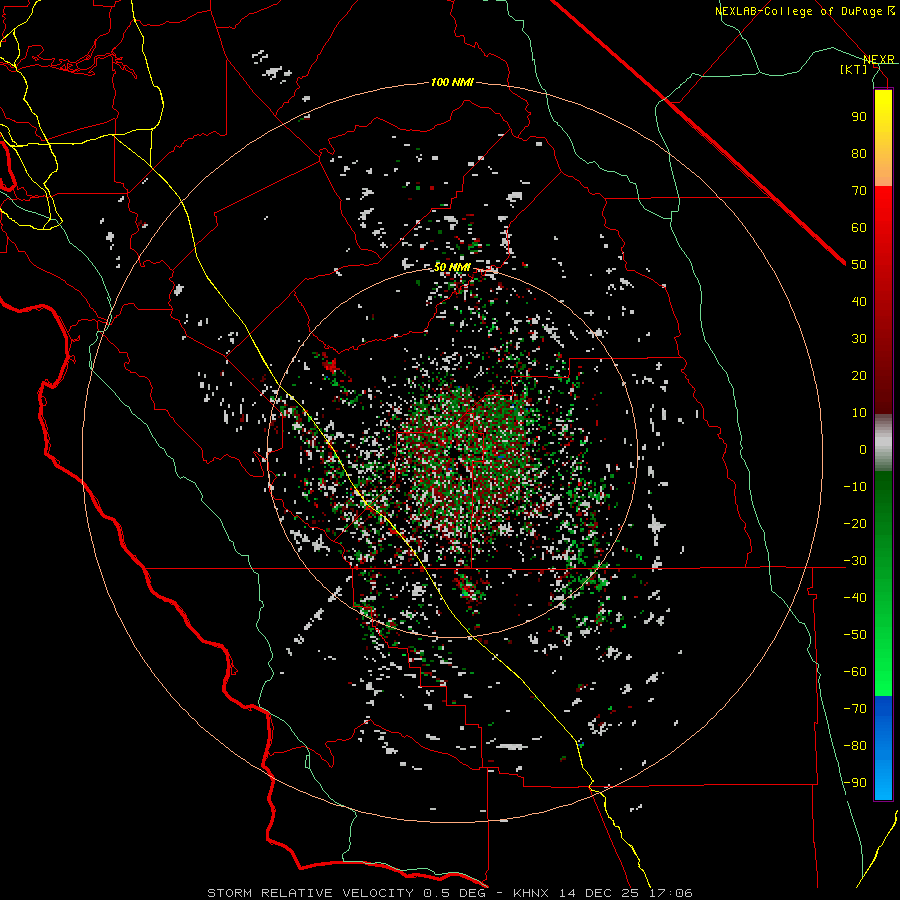Image resolution: width=900 pixels, height=900 pixels.
Task: Click the 70 value on the velocity scale
Action: click(x=859, y=191)
